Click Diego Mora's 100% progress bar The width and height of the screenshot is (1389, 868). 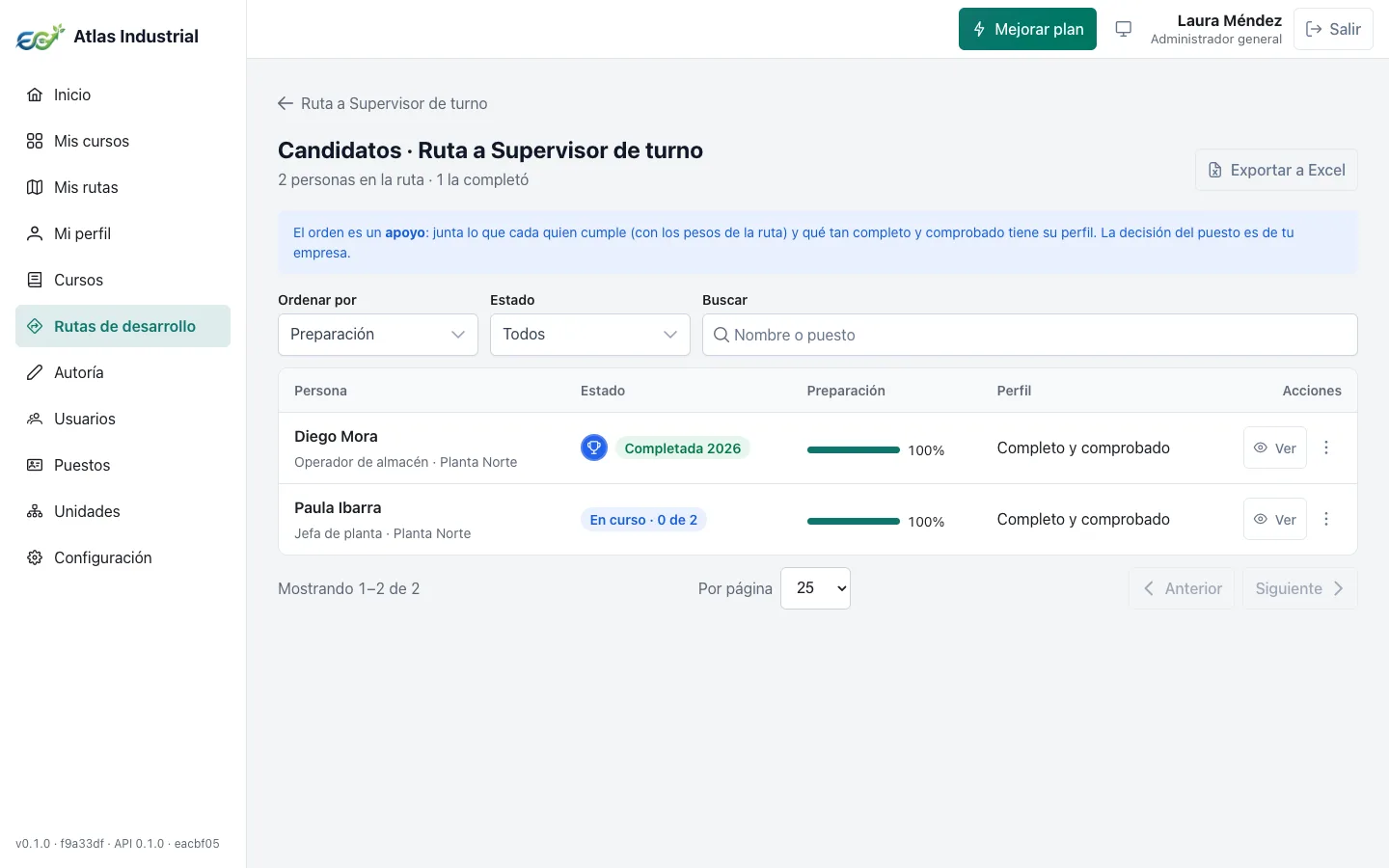854,449
